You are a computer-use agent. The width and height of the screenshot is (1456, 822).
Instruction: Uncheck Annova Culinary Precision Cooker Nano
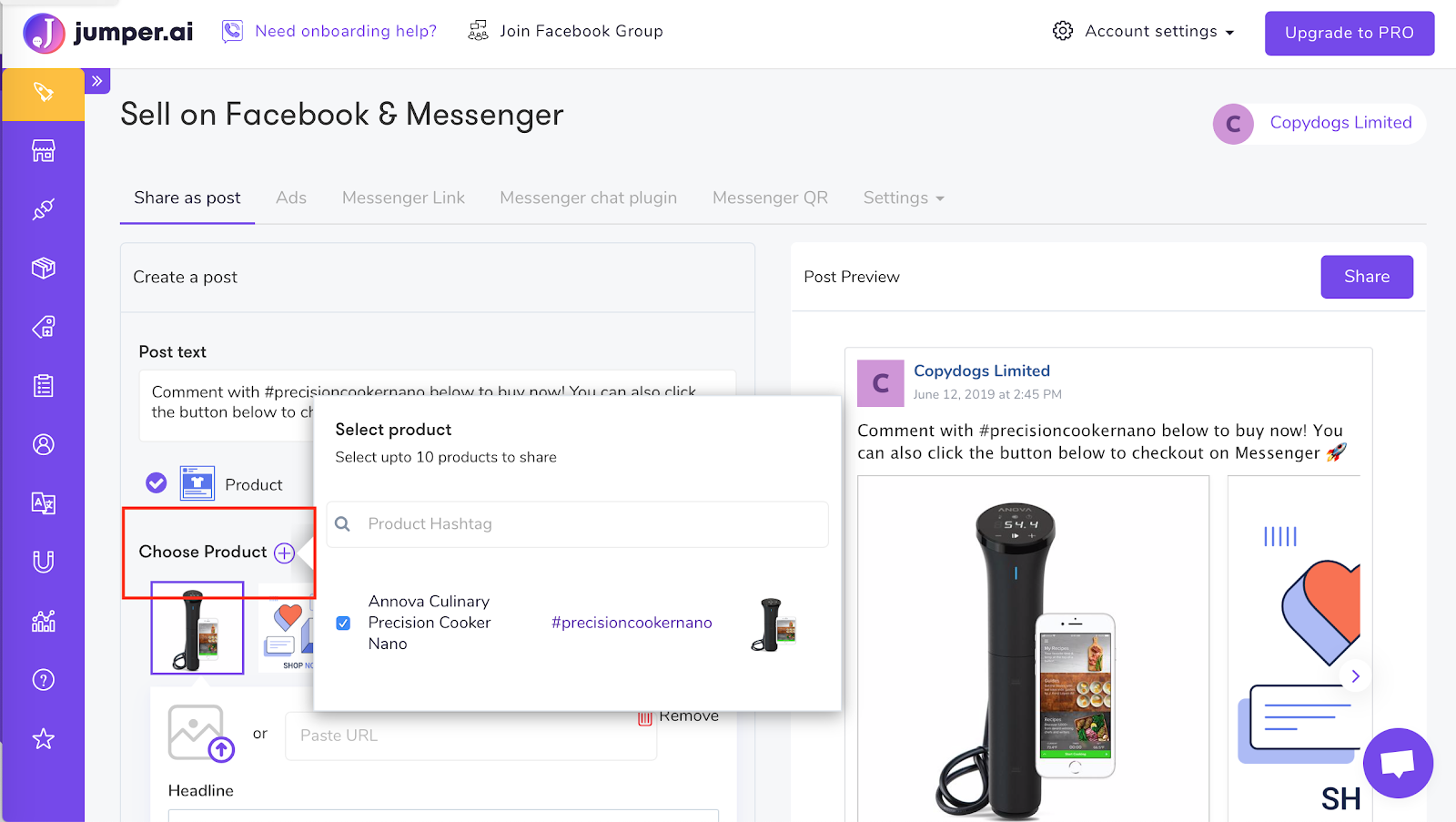pos(343,624)
